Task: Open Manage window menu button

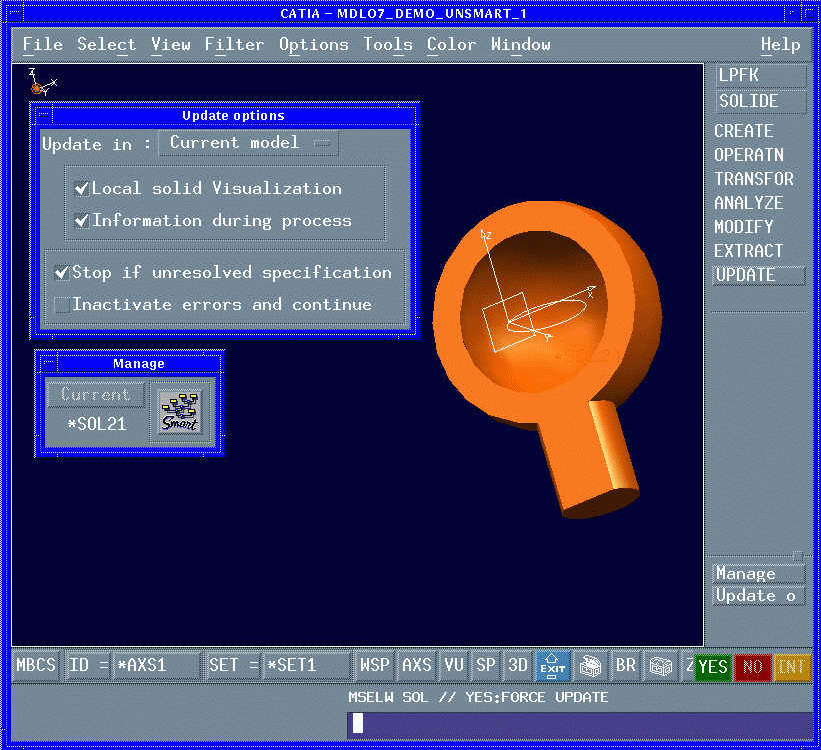Action: click(x=48, y=363)
